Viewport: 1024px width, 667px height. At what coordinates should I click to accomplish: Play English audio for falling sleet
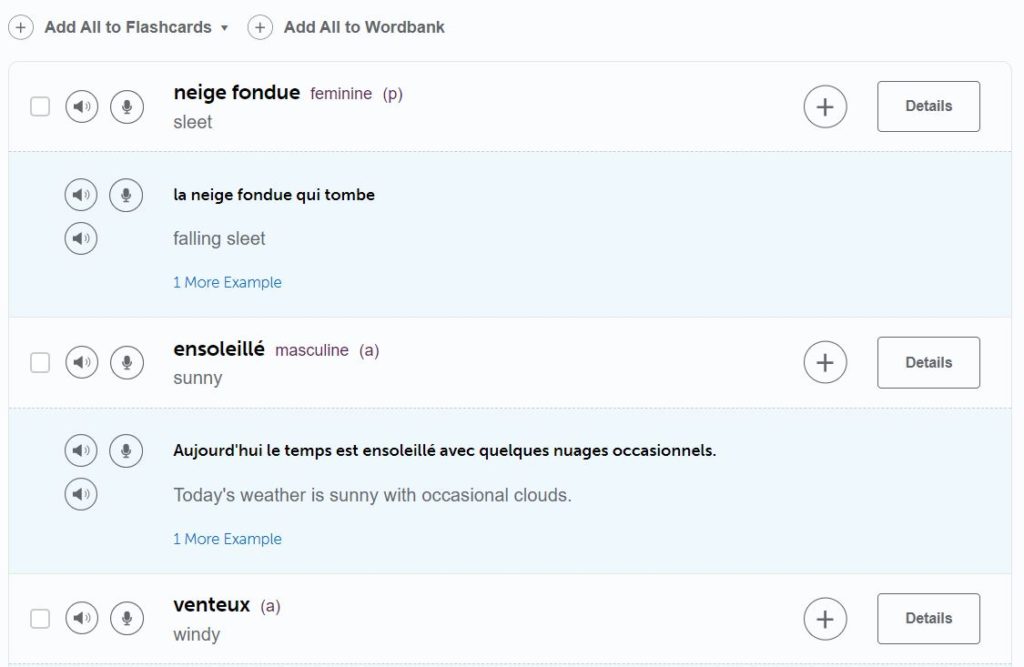coord(81,238)
